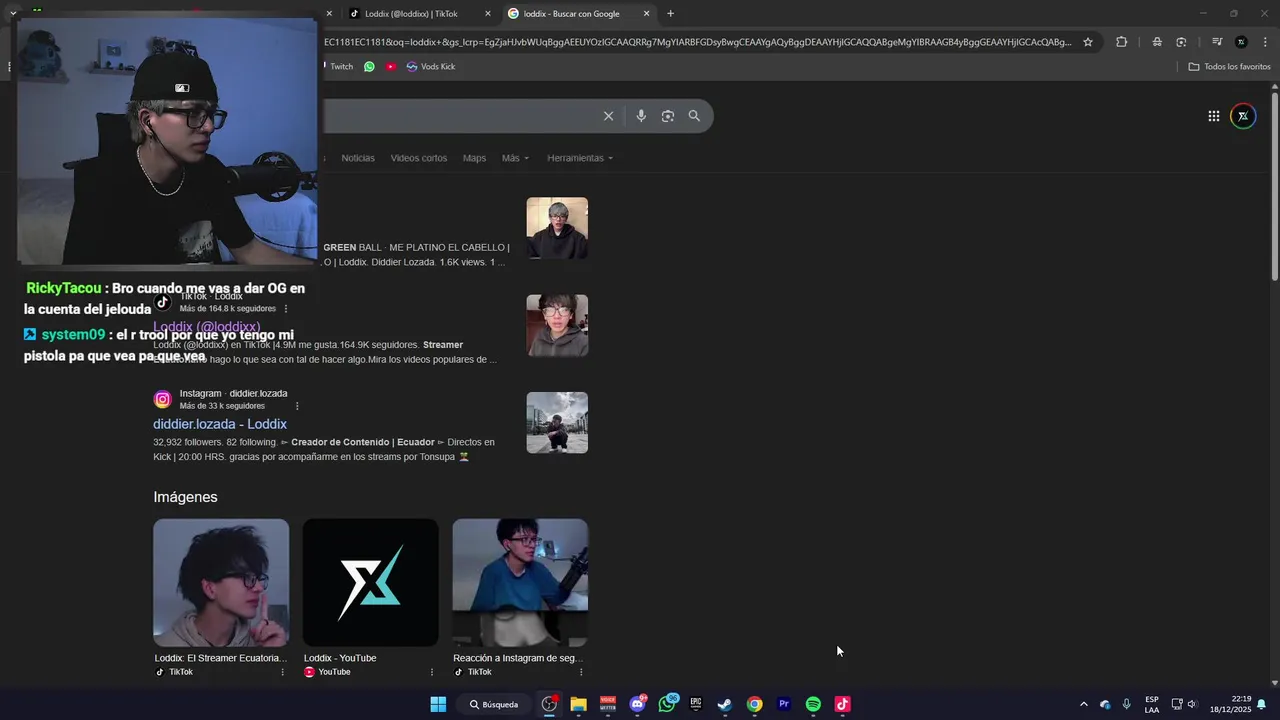Open the Vods Kick bookmark
1280x720 pixels.
click(430, 66)
